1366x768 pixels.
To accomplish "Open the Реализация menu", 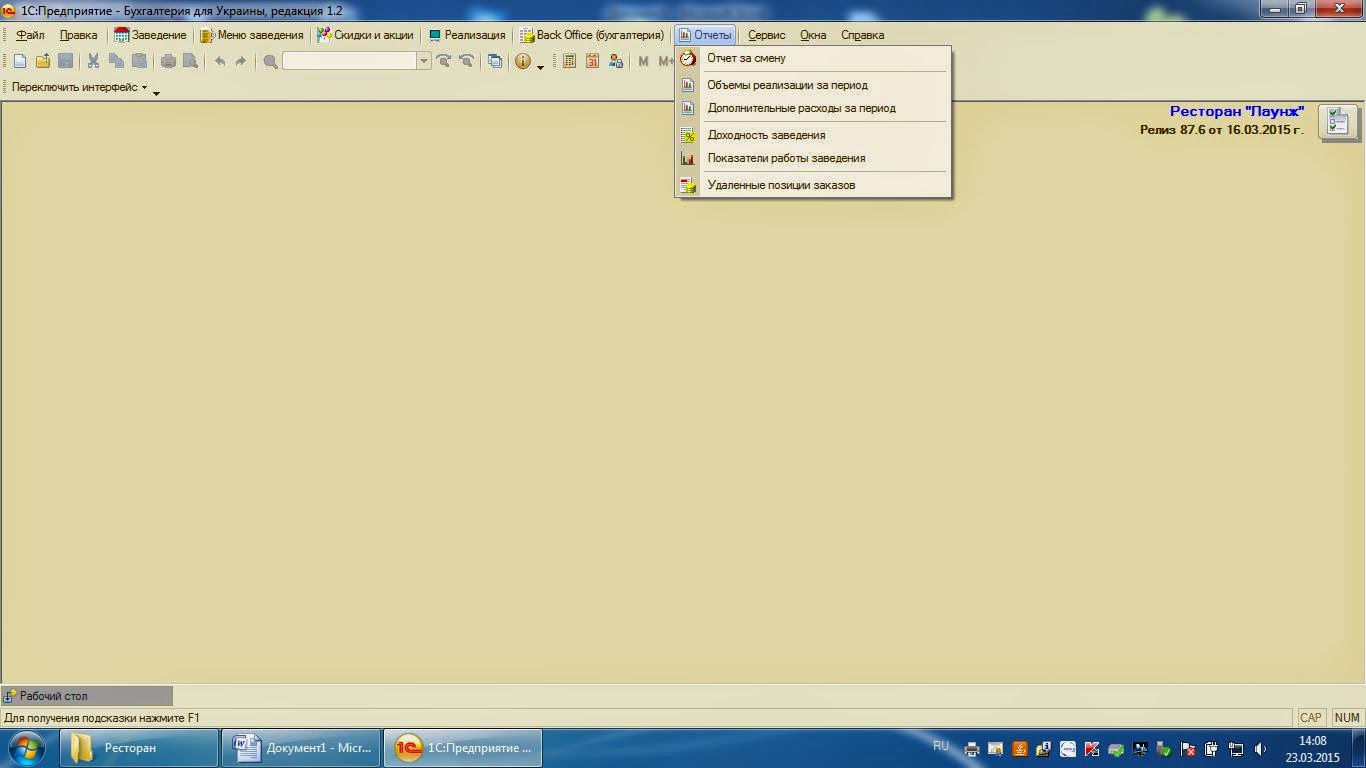I will 467,35.
